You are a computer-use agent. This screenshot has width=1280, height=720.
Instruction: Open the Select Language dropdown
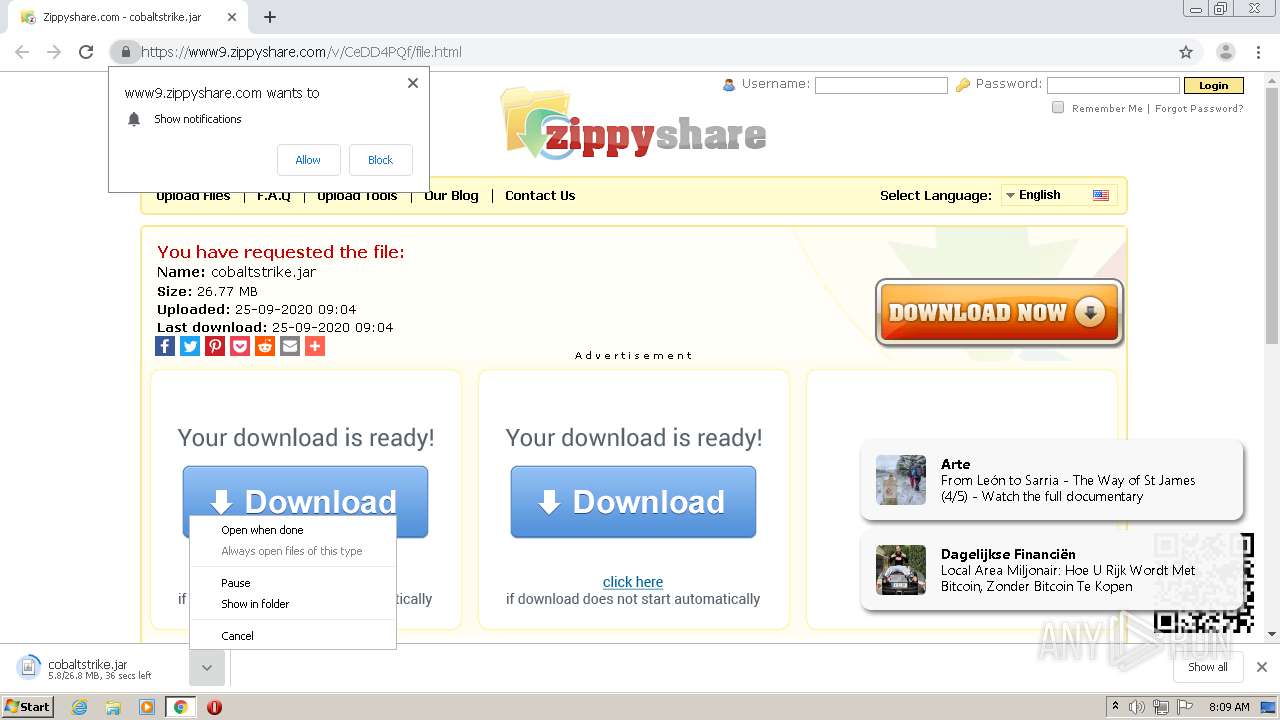[1059, 195]
